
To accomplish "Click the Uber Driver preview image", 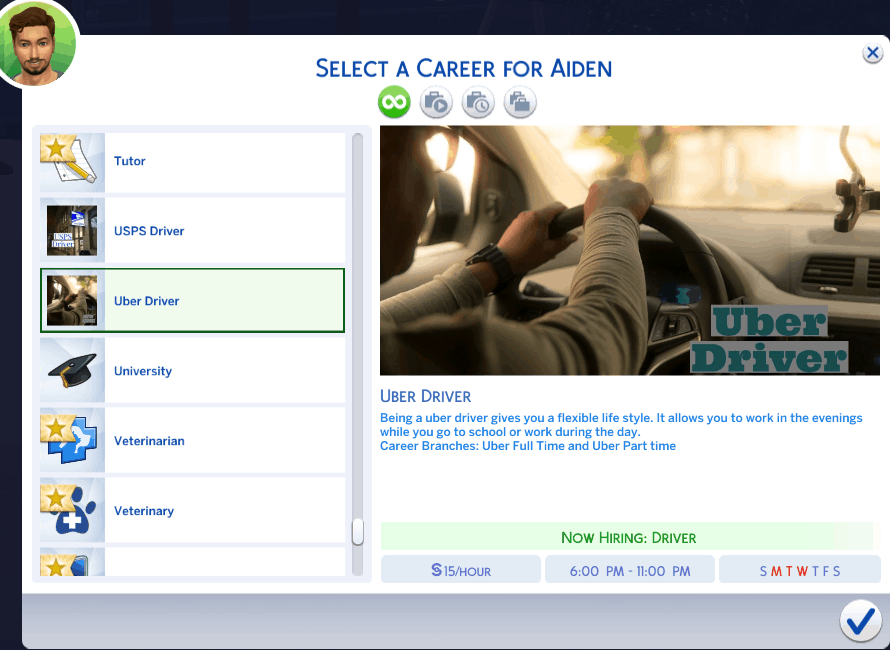I will point(629,250).
